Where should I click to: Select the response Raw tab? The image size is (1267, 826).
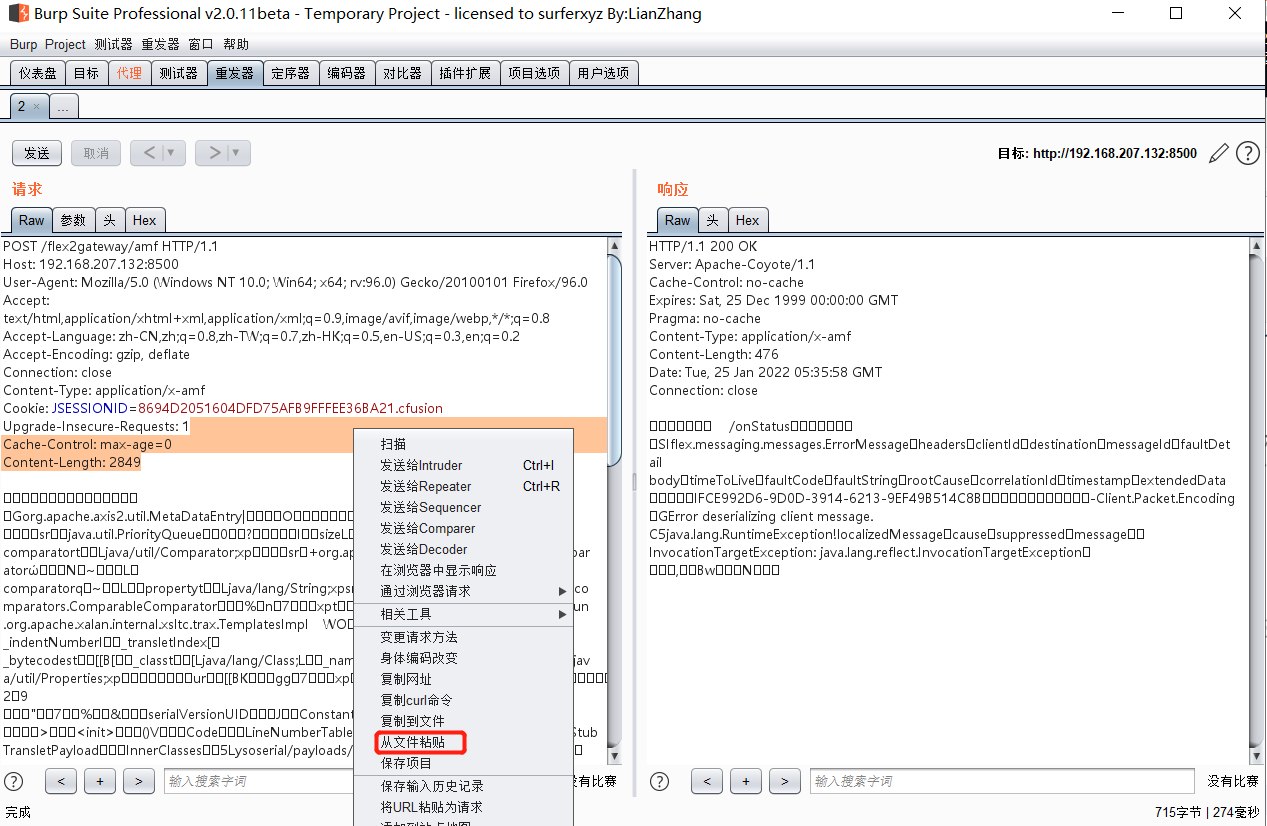click(x=677, y=220)
